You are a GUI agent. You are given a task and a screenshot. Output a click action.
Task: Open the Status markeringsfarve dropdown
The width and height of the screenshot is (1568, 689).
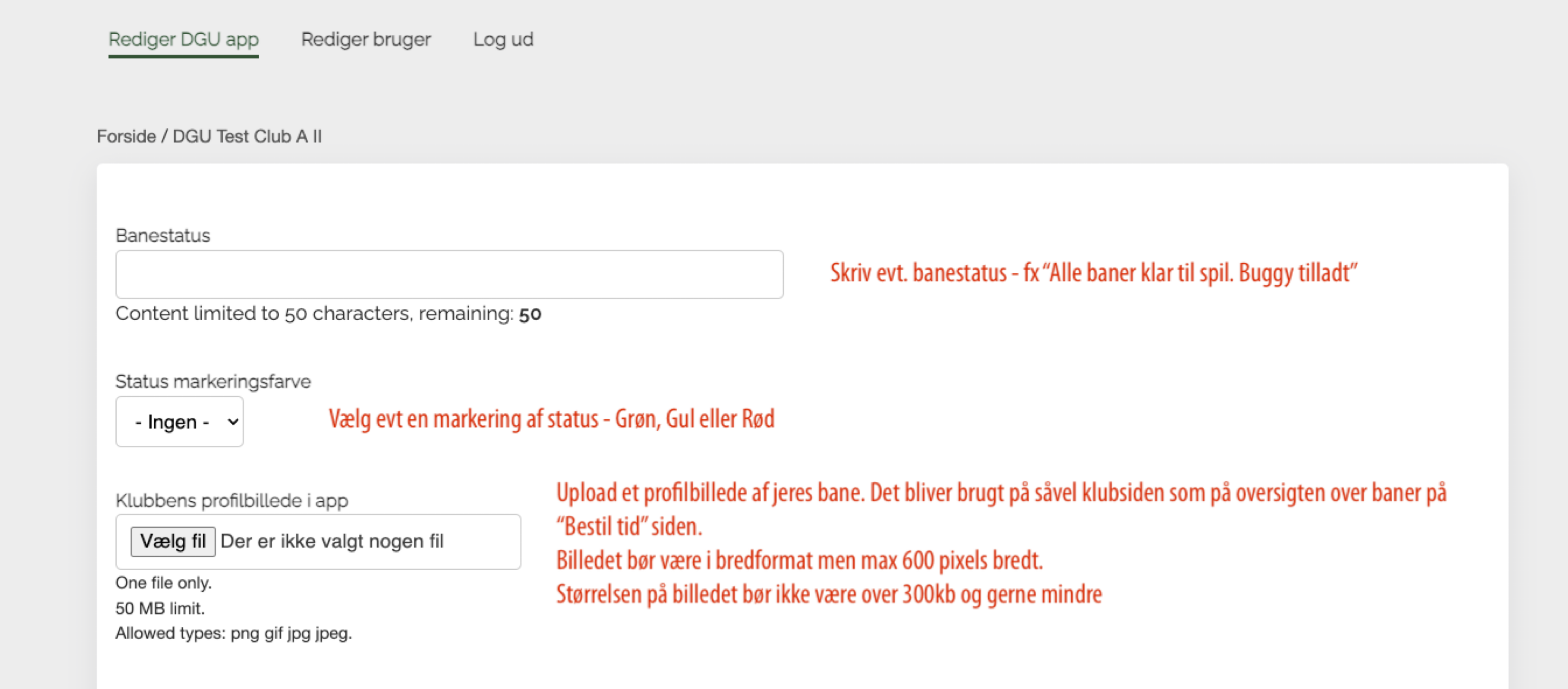click(179, 421)
